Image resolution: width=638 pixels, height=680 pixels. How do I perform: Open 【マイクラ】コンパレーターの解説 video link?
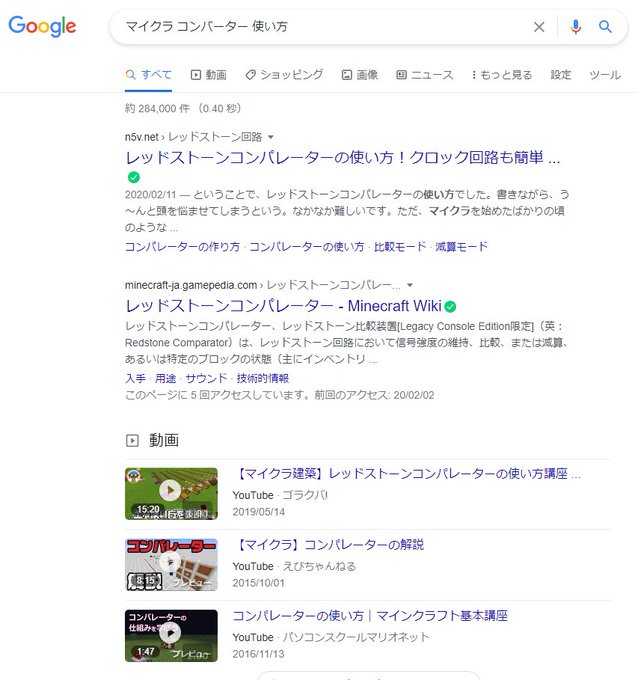pos(328,545)
